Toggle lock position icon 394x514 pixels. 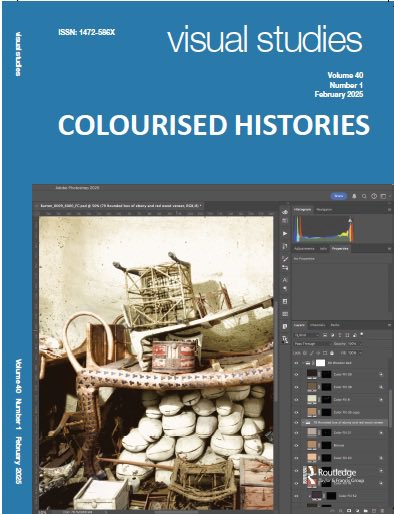[x=318, y=353]
